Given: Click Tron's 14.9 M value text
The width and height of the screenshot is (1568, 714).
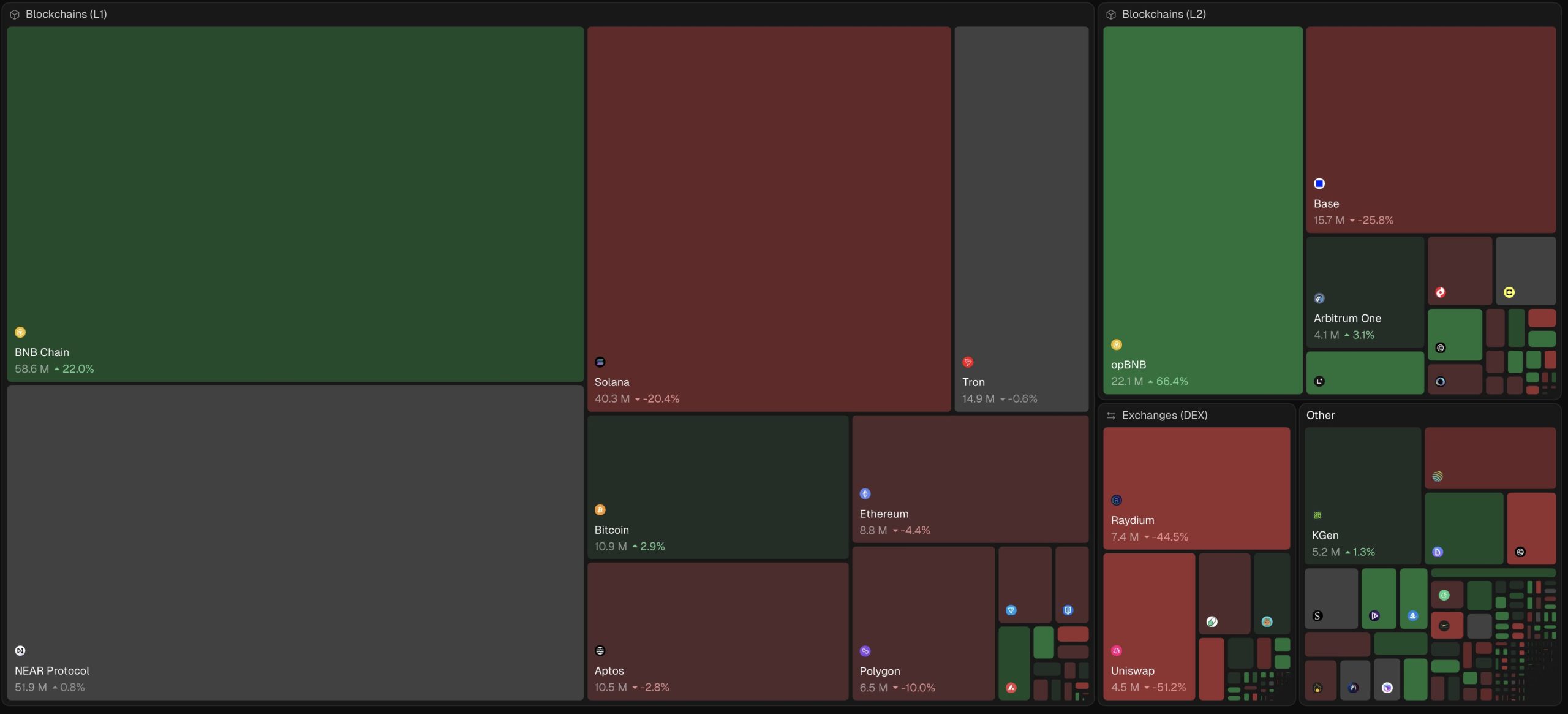Looking at the screenshot, I should (x=978, y=398).
